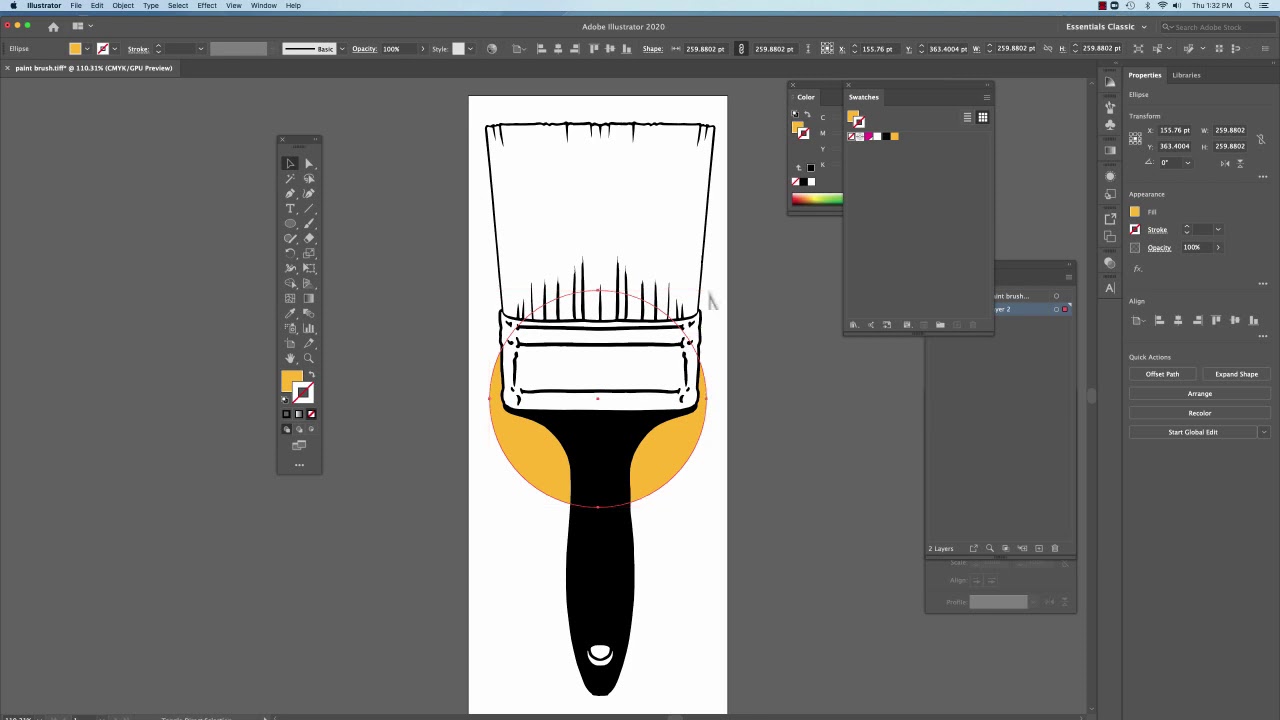Activate the Scale tool

[x=308, y=253]
